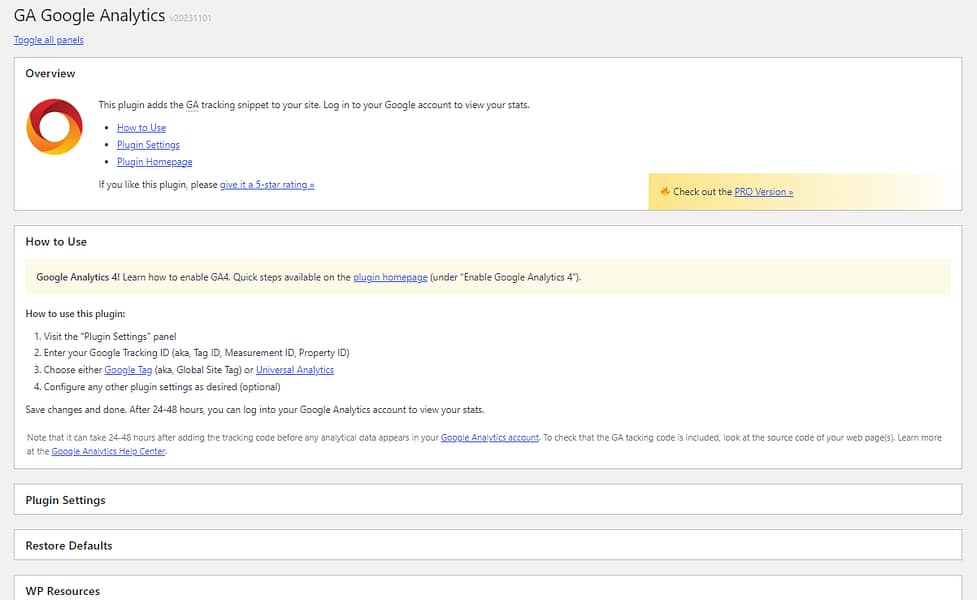Open the PRO Version link
This screenshot has width=977, height=600.
tap(763, 192)
